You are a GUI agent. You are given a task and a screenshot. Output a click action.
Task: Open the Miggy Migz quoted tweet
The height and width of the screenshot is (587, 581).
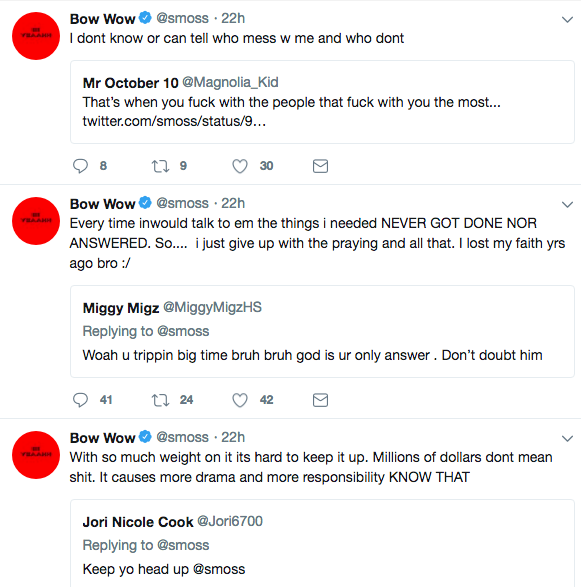pos(322,332)
